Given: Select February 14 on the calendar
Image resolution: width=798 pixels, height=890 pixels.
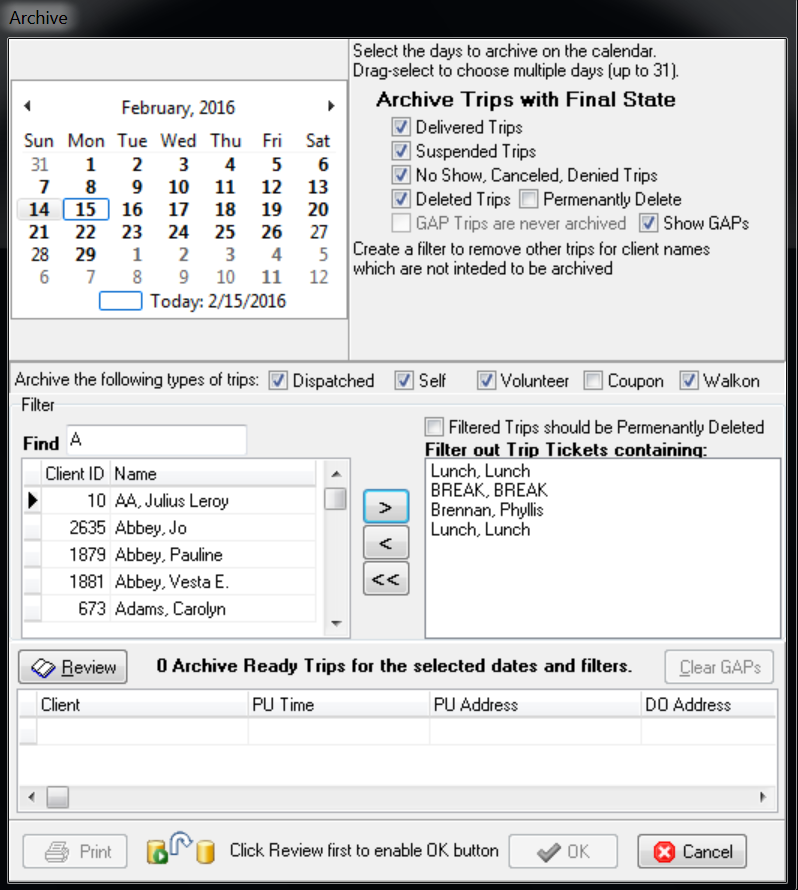Looking at the screenshot, I should 39,209.
